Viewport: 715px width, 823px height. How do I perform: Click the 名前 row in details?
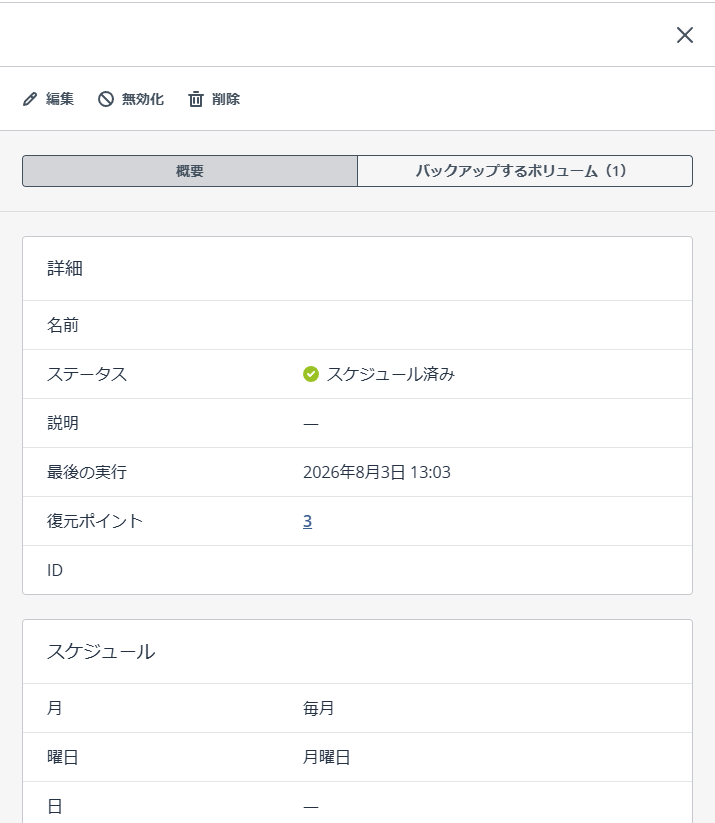coord(358,325)
